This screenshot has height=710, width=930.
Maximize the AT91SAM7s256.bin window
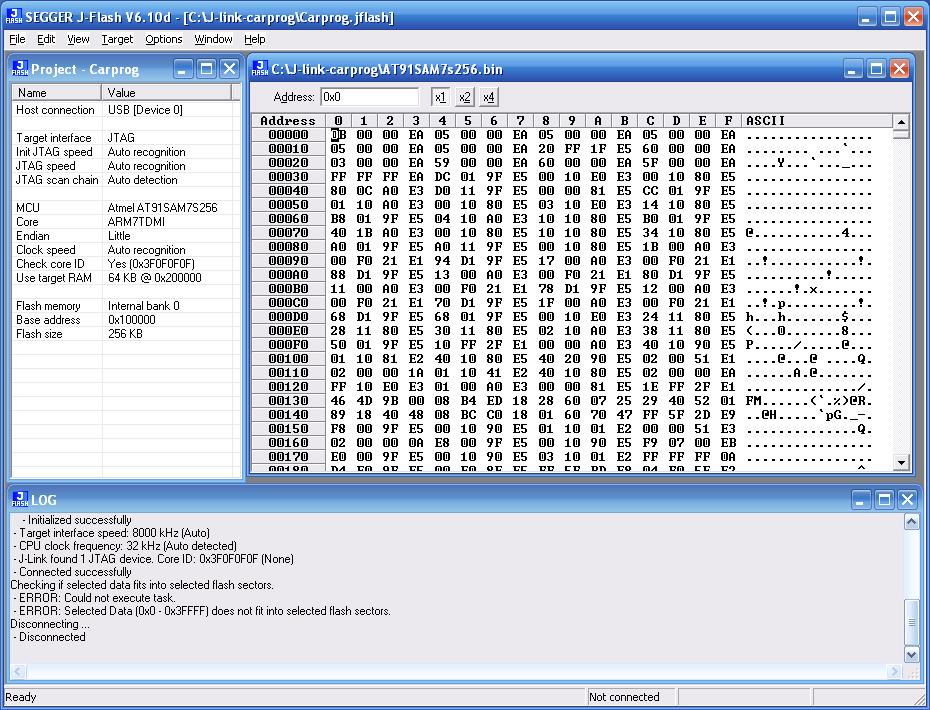[x=877, y=69]
